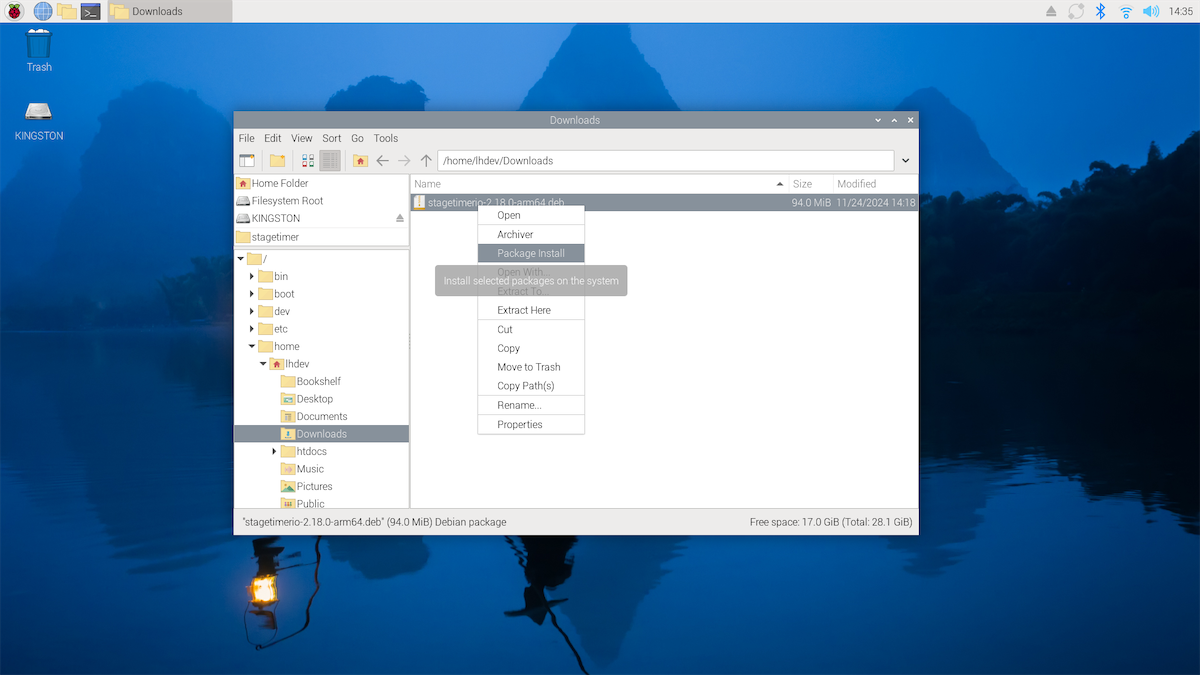Go to home directory using Home toolbar icon
The image size is (1200, 675).
pos(360,160)
